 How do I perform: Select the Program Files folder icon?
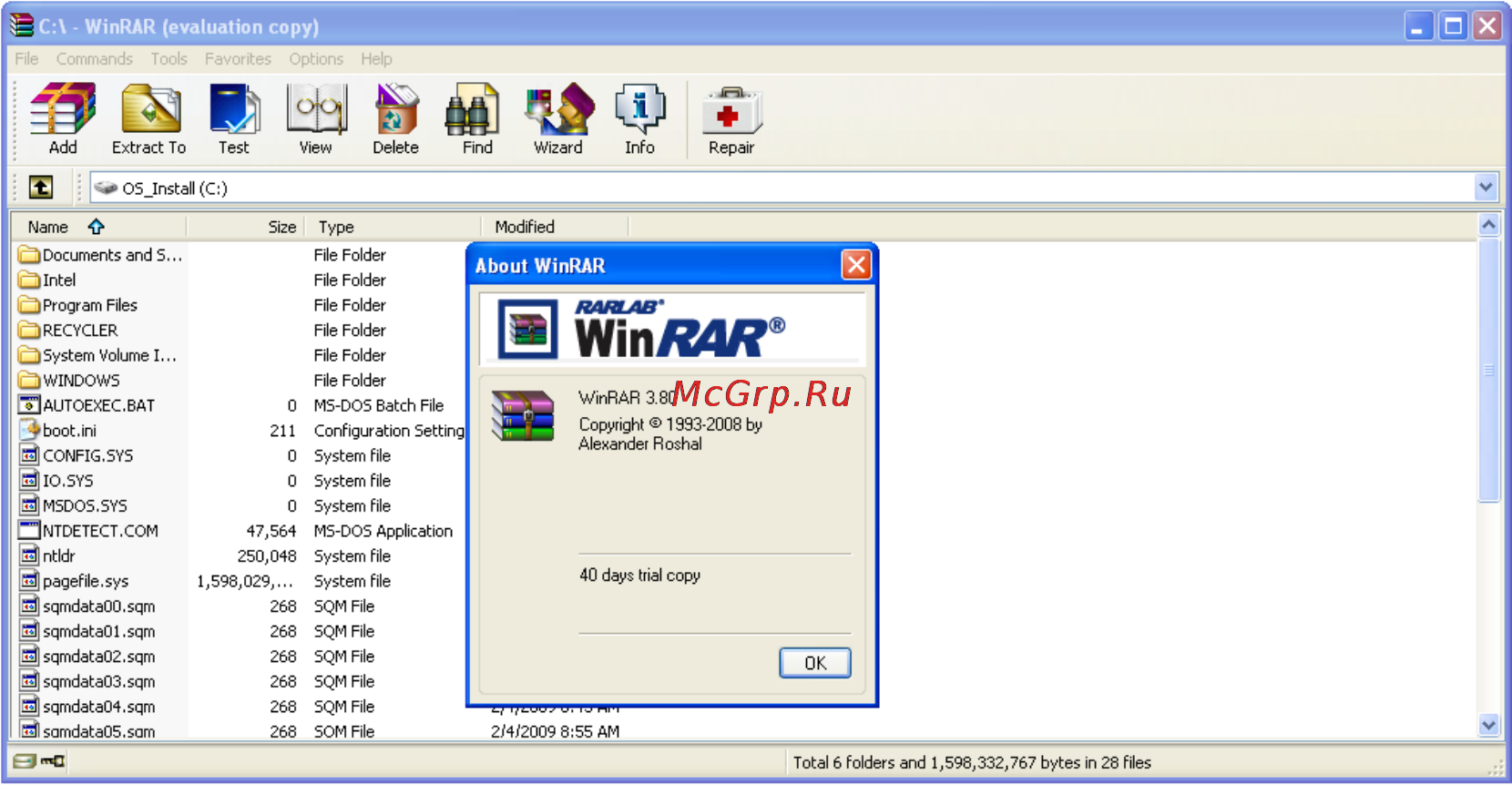(29, 305)
